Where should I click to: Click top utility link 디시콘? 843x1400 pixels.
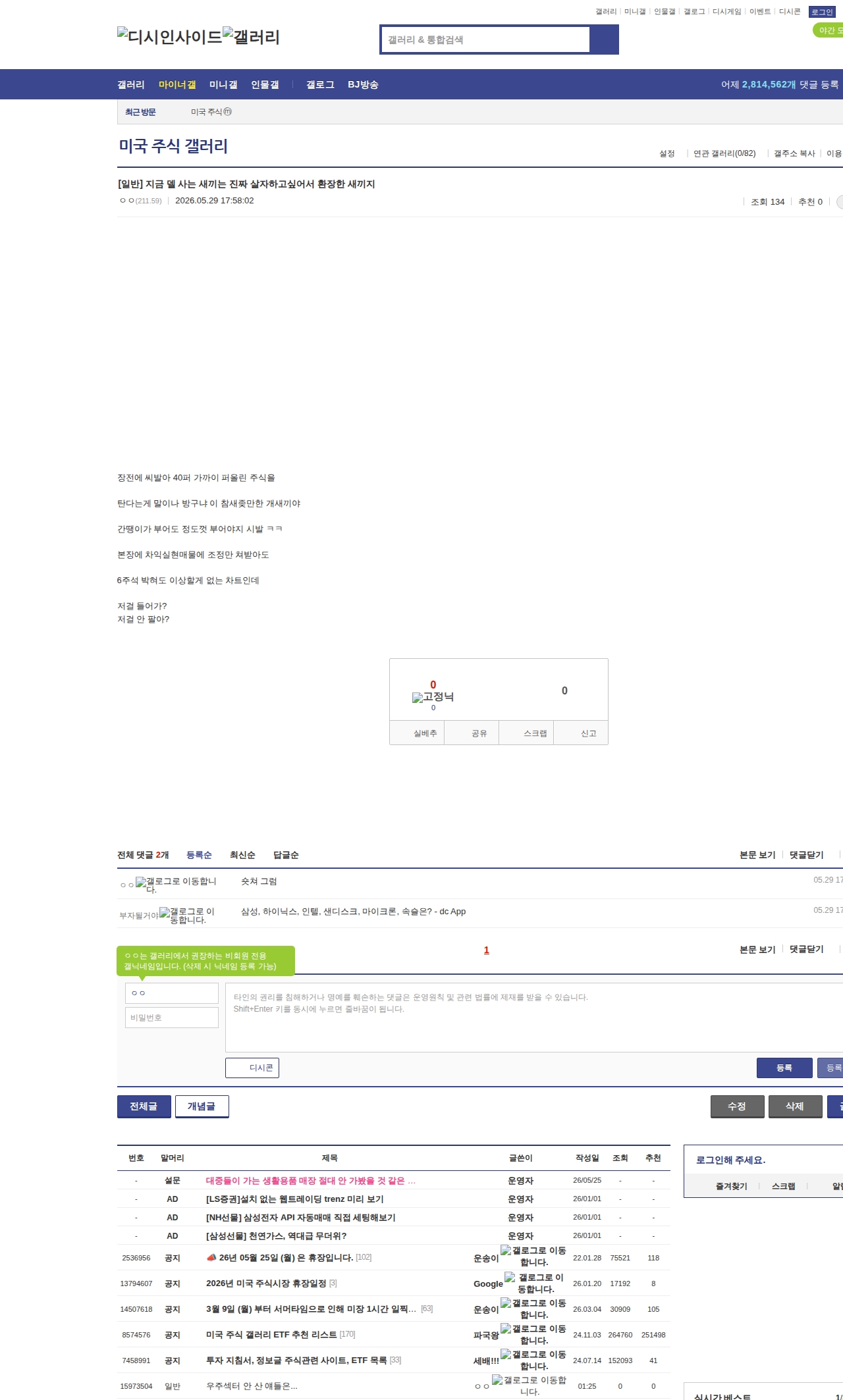coord(790,11)
